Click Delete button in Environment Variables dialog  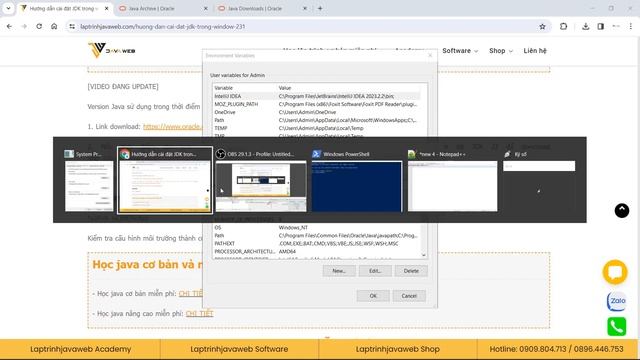(x=411, y=271)
